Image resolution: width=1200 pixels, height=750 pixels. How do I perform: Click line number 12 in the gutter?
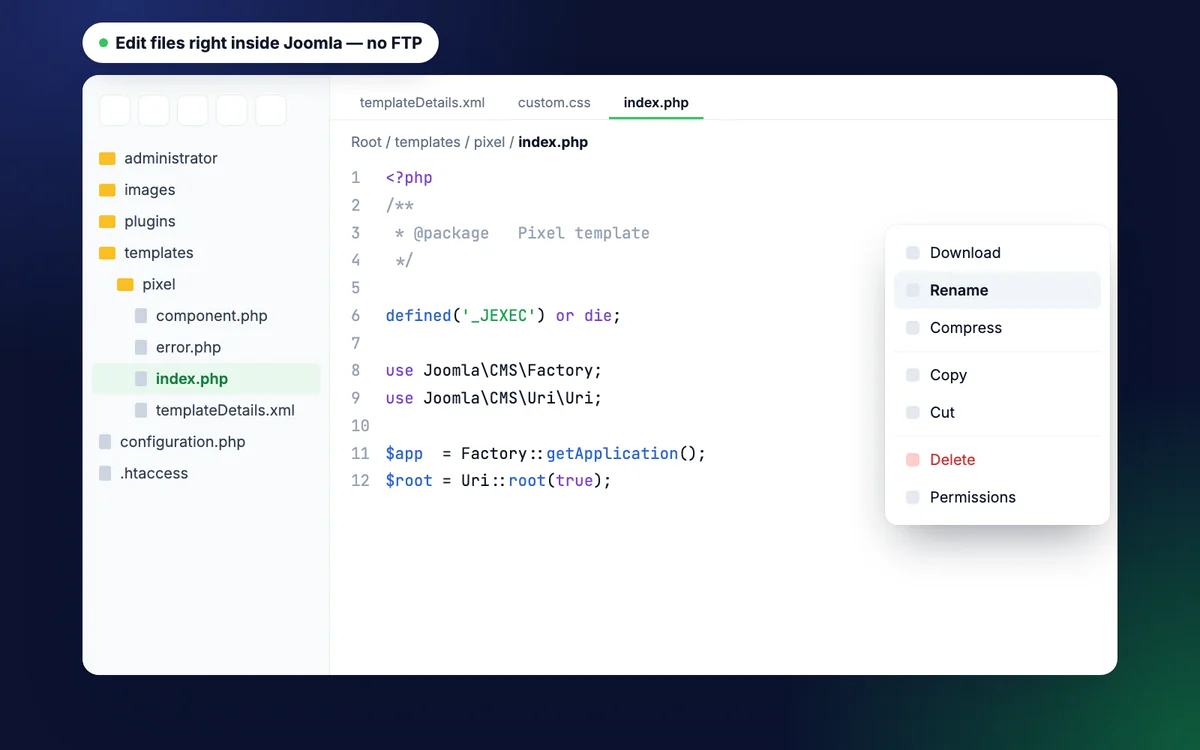coord(360,480)
